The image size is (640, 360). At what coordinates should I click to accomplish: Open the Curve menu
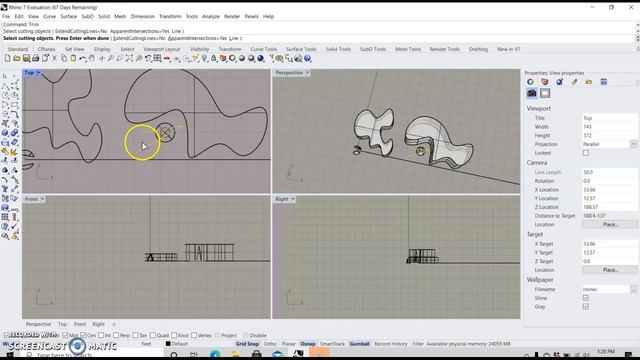coord(49,16)
